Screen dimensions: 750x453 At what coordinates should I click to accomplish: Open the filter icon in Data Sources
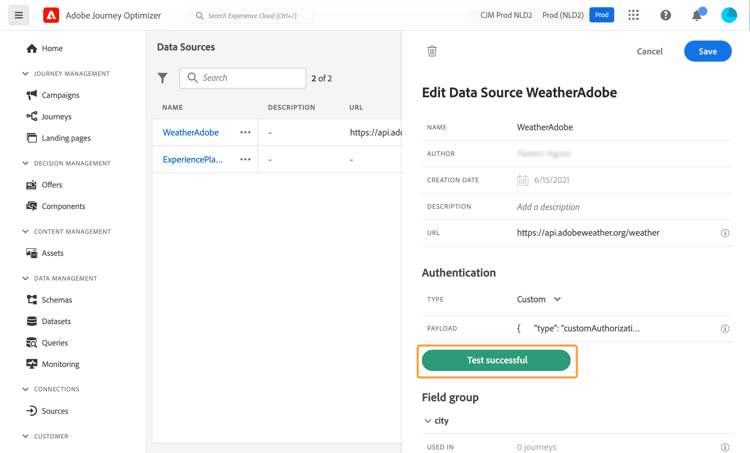(163, 78)
